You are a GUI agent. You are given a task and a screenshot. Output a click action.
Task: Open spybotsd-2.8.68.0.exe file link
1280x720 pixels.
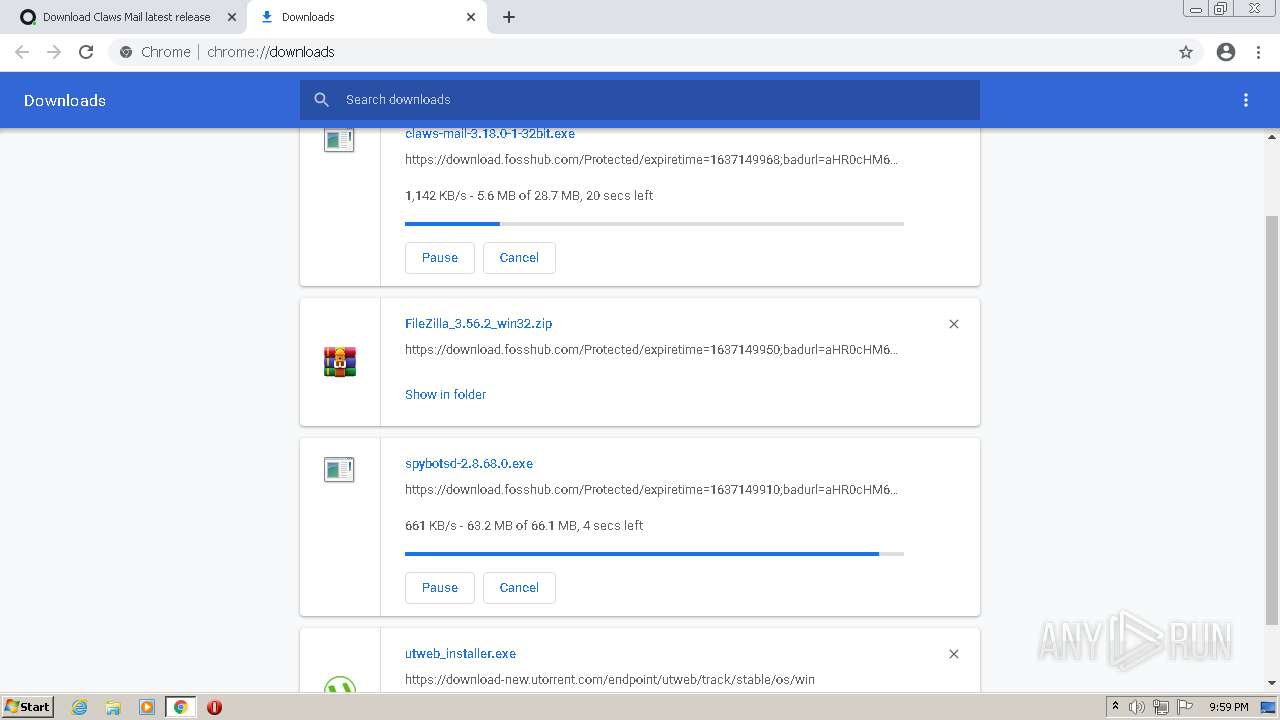[469, 464]
